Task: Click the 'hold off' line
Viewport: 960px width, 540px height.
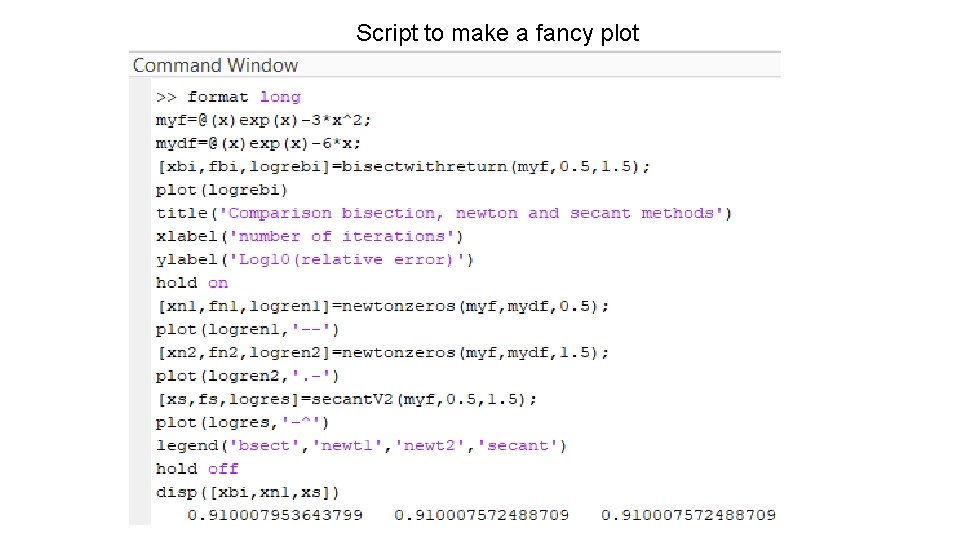Action: pos(197,470)
